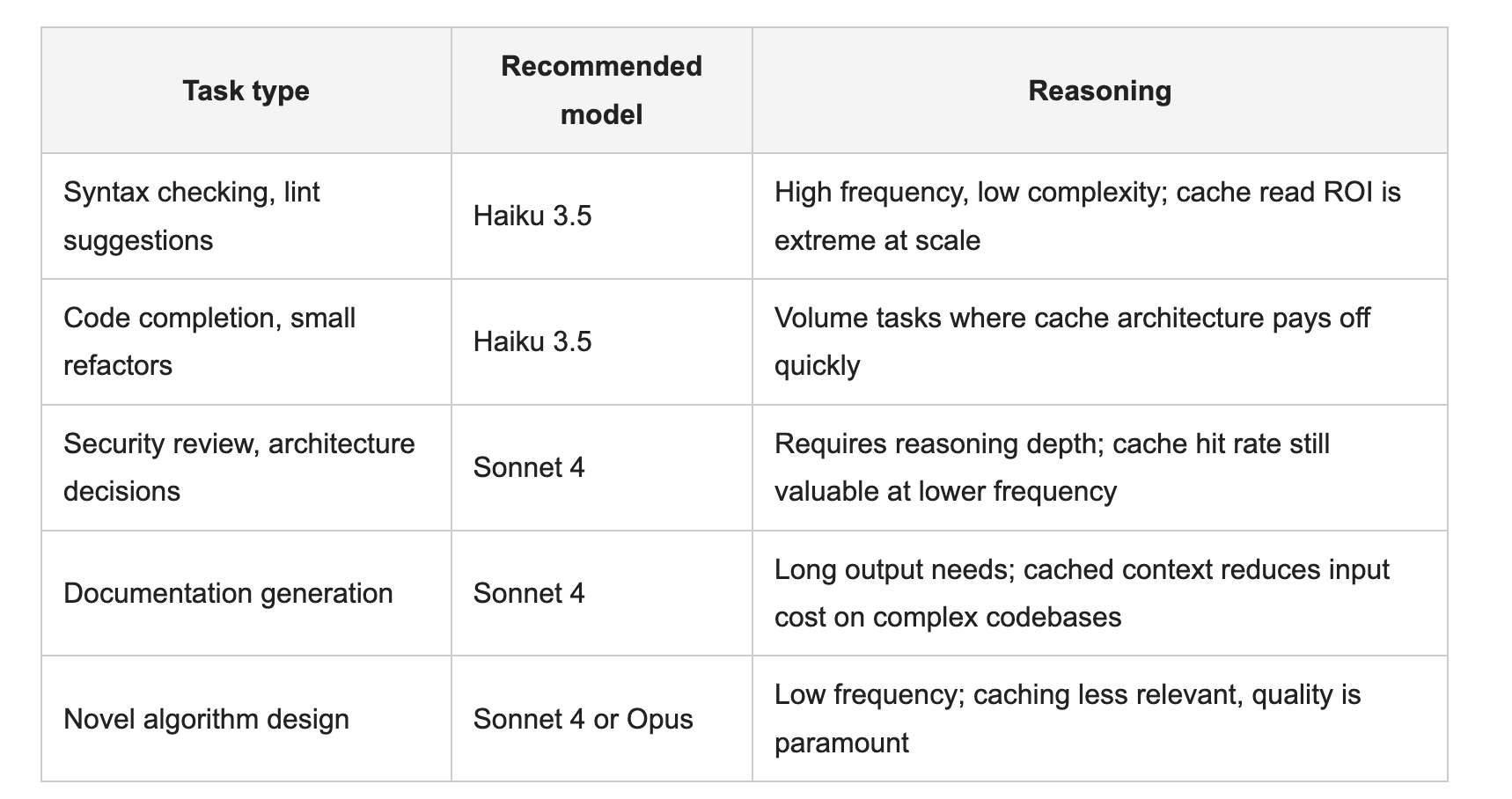Click "extreme at scale" text in the first row
The image size is (1512, 799).
(877, 240)
